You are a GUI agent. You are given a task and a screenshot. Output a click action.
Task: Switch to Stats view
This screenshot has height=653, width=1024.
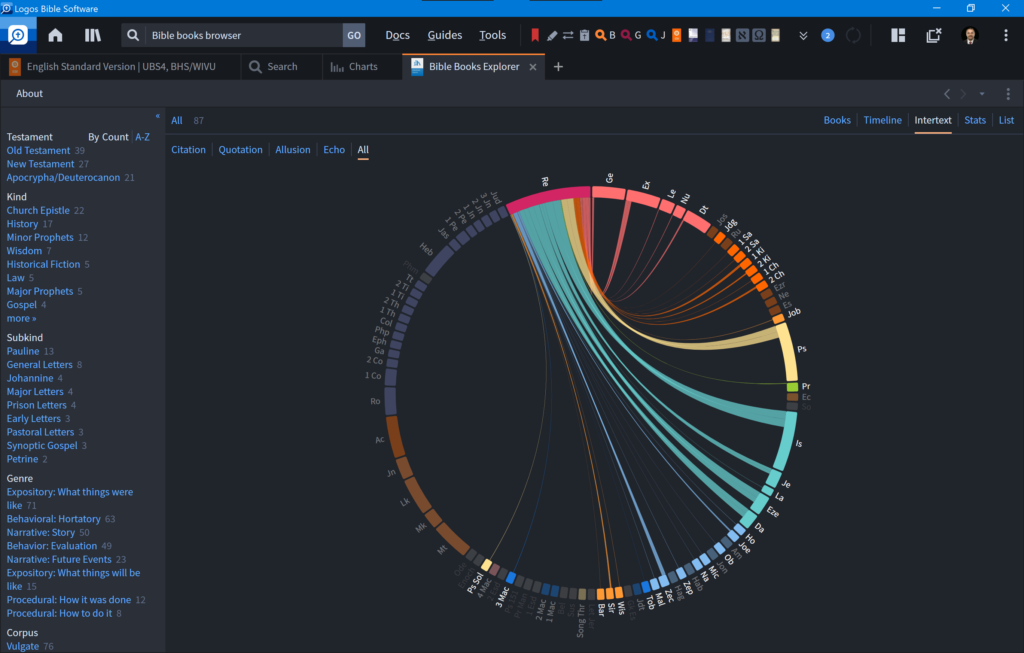[x=975, y=120]
